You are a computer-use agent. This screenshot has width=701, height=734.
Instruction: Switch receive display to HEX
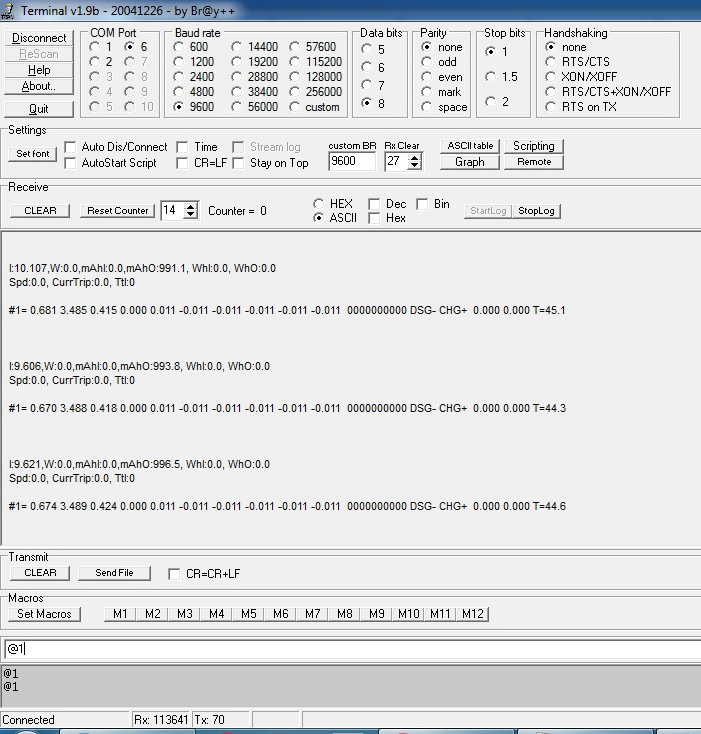(x=318, y=204)
